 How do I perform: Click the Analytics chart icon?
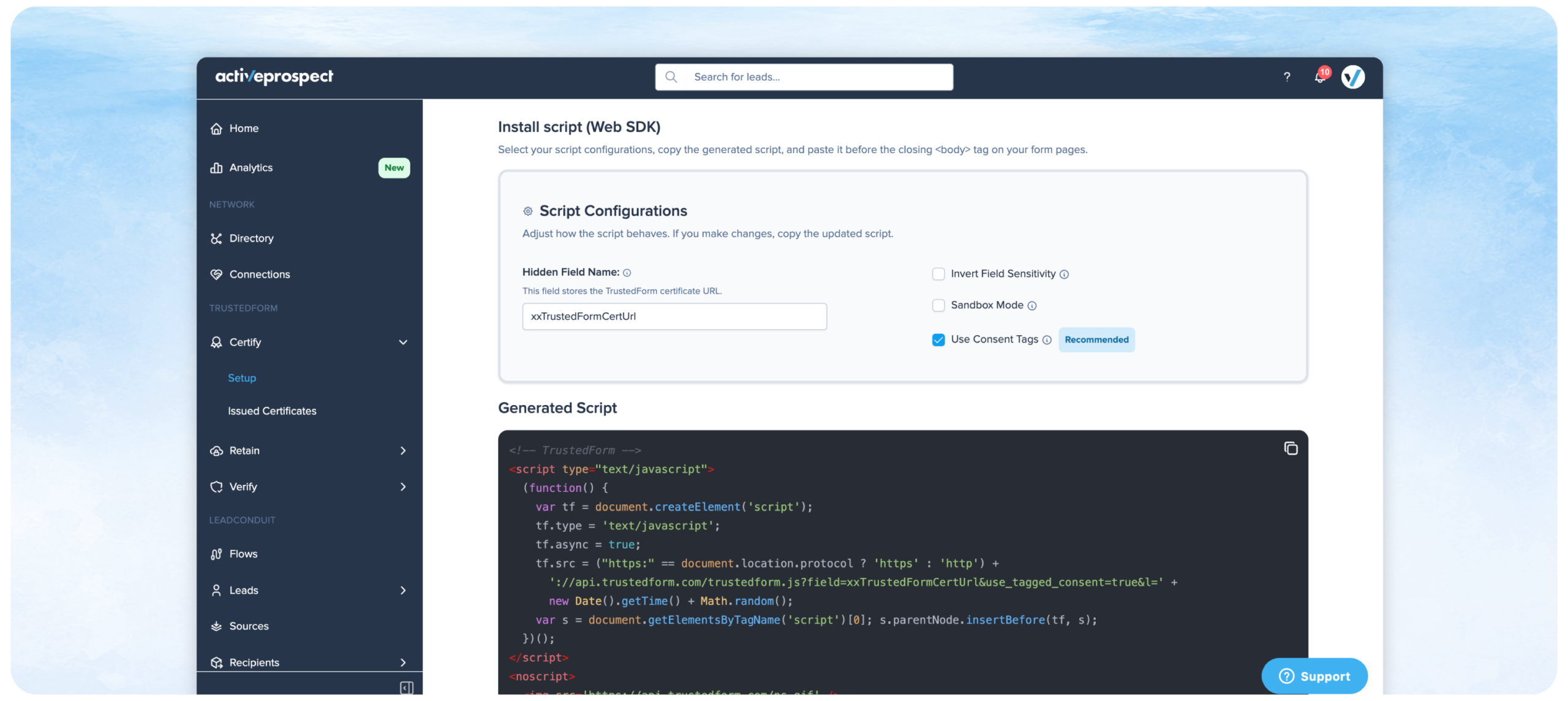coord(216,168)
